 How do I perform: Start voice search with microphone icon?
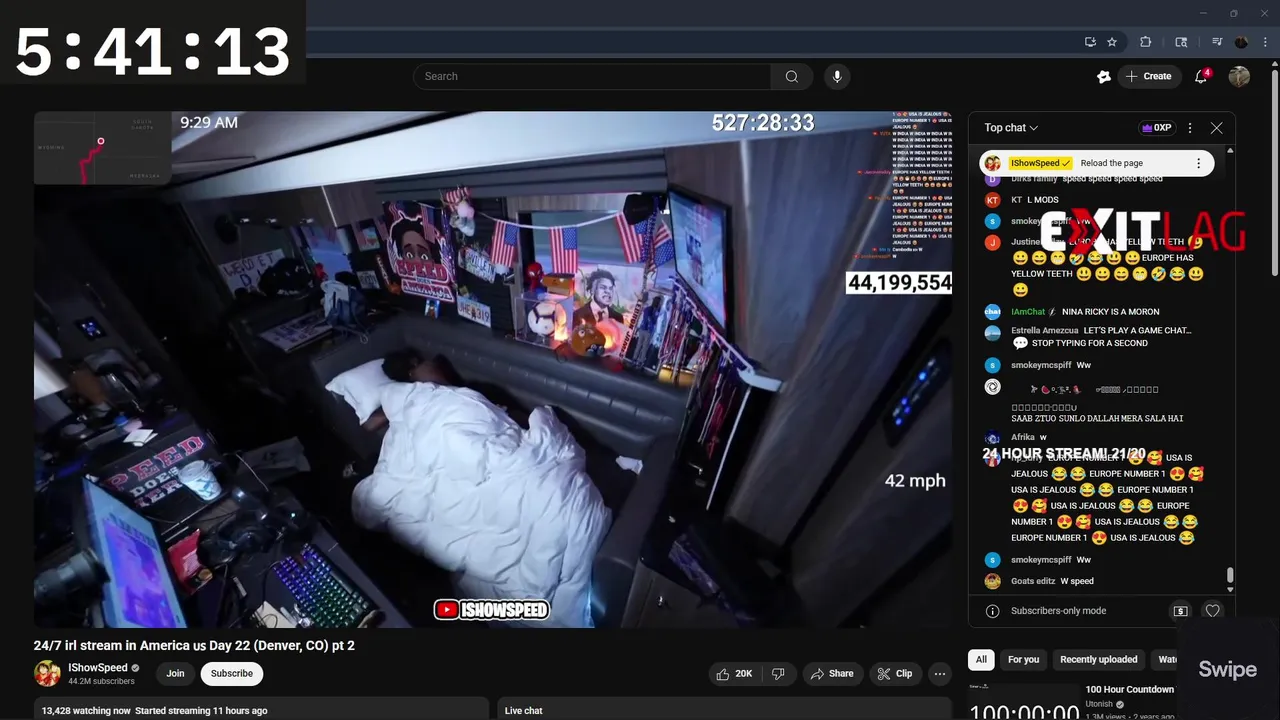pos(837,76)
